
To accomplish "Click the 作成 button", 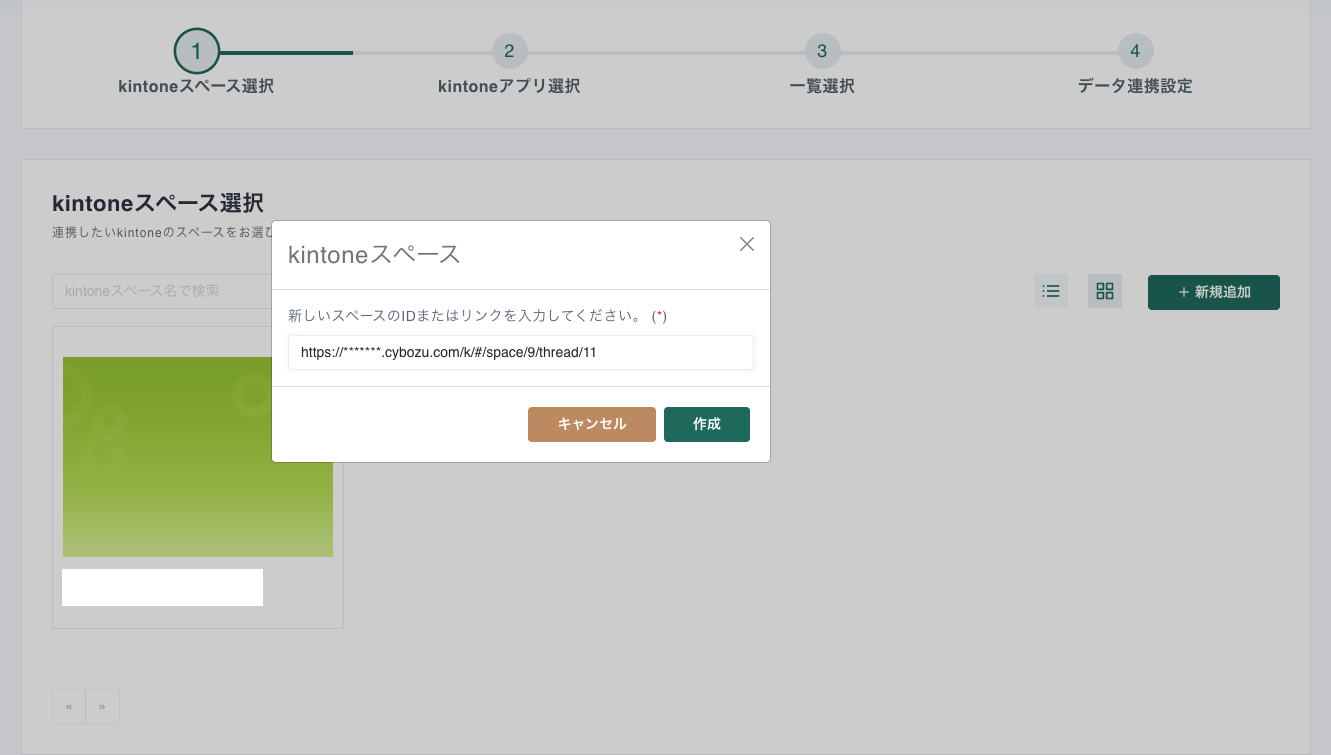I will click(707, 424).
